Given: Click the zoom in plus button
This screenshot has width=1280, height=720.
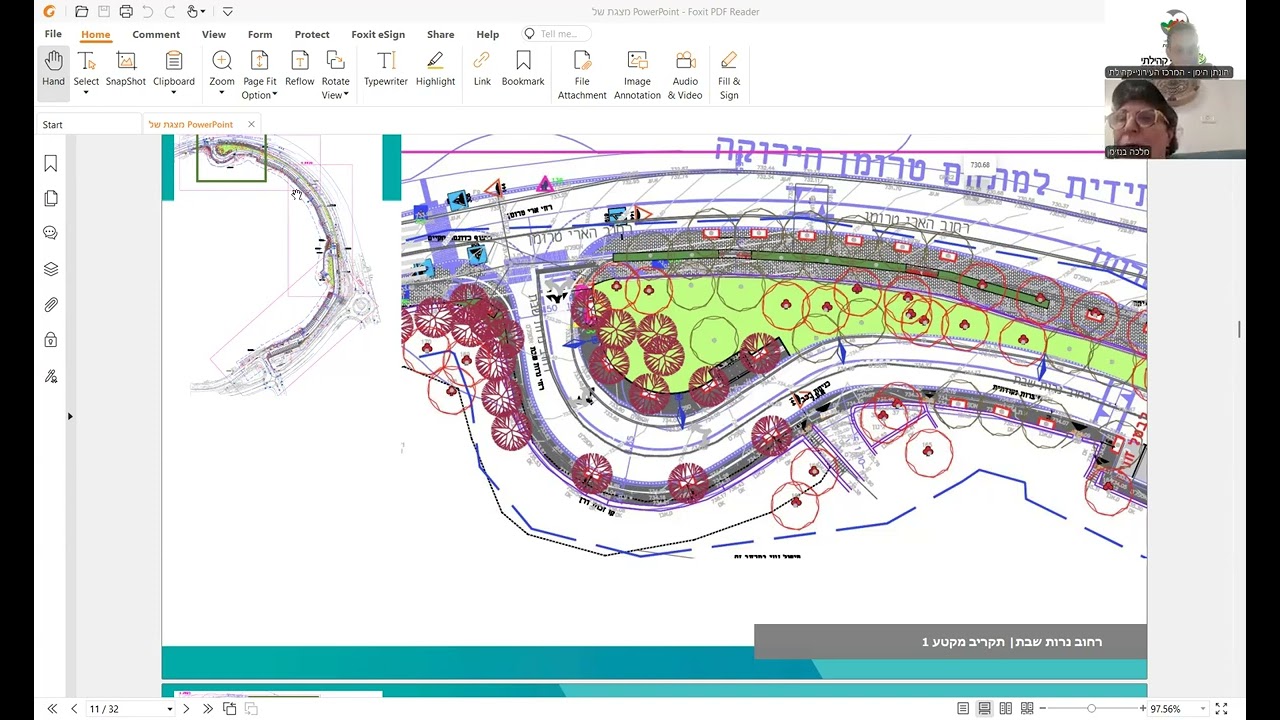Looking at the screenshot, I should 1142,709.
